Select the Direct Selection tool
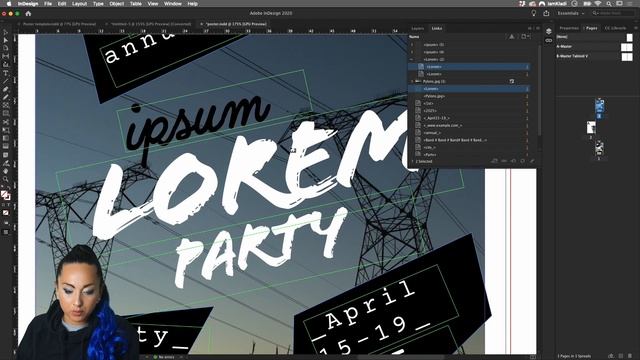 (x=5, y=40)
